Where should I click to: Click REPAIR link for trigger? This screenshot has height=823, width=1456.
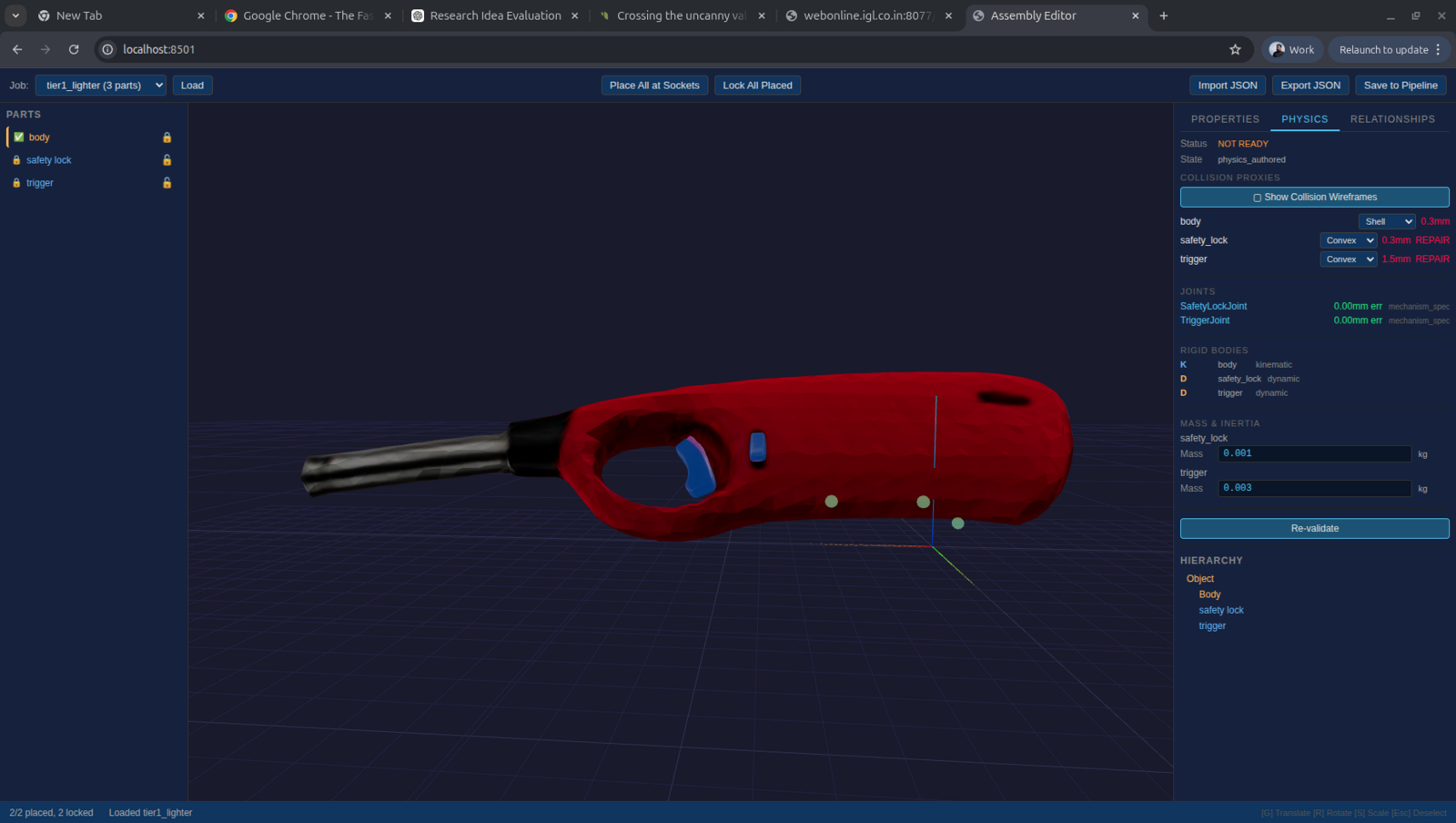pos(1432,259)
